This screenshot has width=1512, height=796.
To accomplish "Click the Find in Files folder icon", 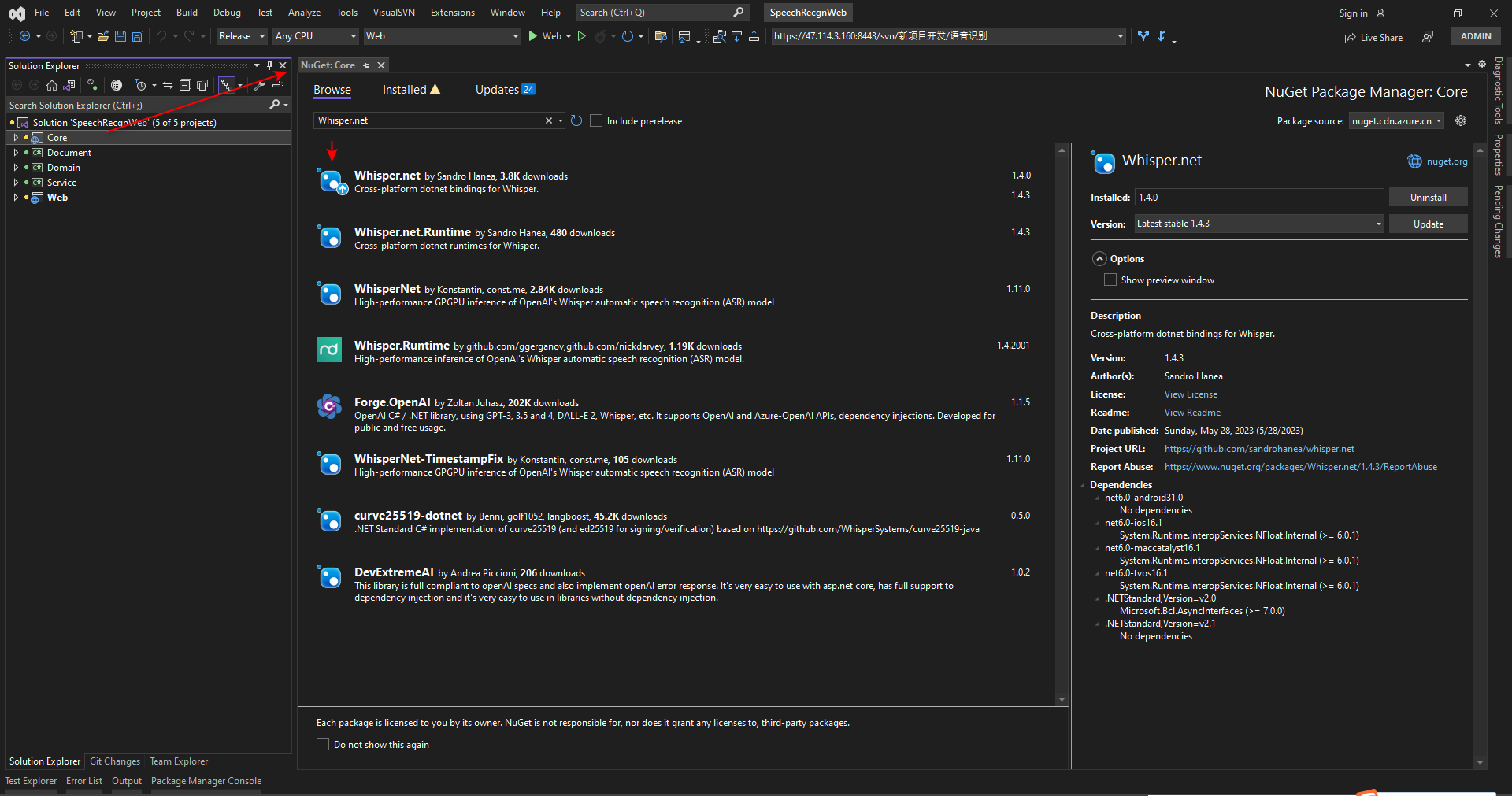I will 661,36.
